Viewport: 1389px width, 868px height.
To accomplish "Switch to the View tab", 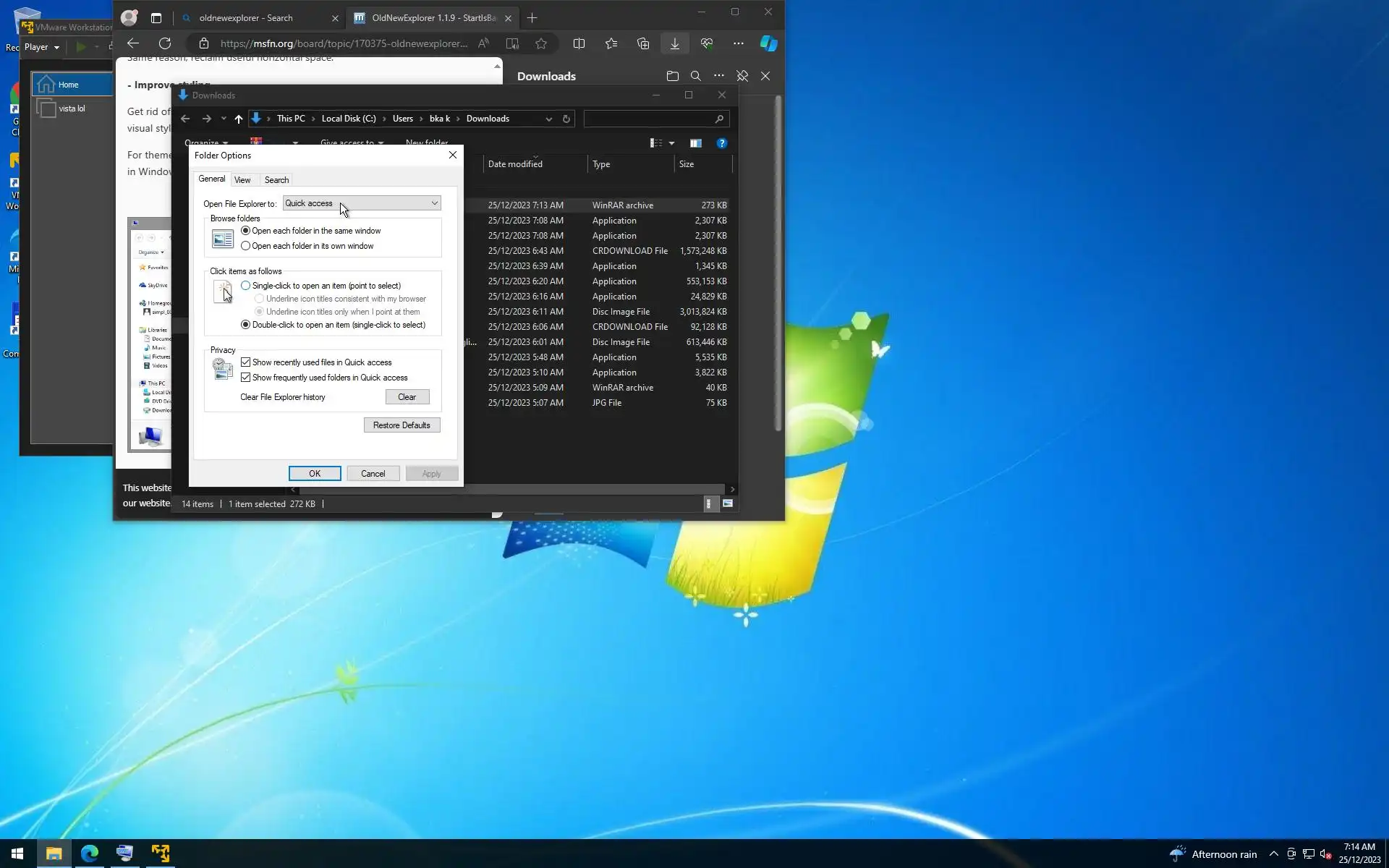I will pos(242,180).
